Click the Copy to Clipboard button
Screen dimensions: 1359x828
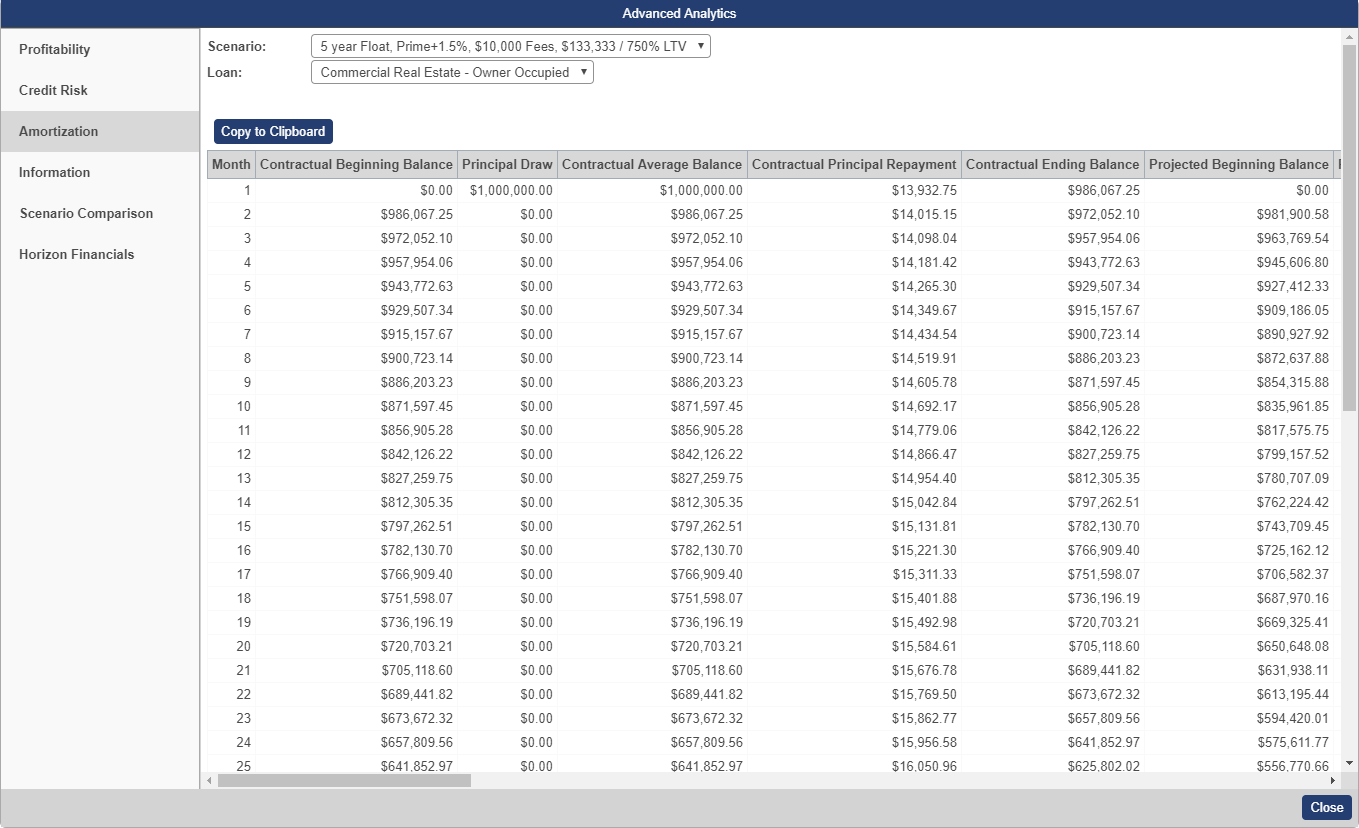tap(273, 131)
